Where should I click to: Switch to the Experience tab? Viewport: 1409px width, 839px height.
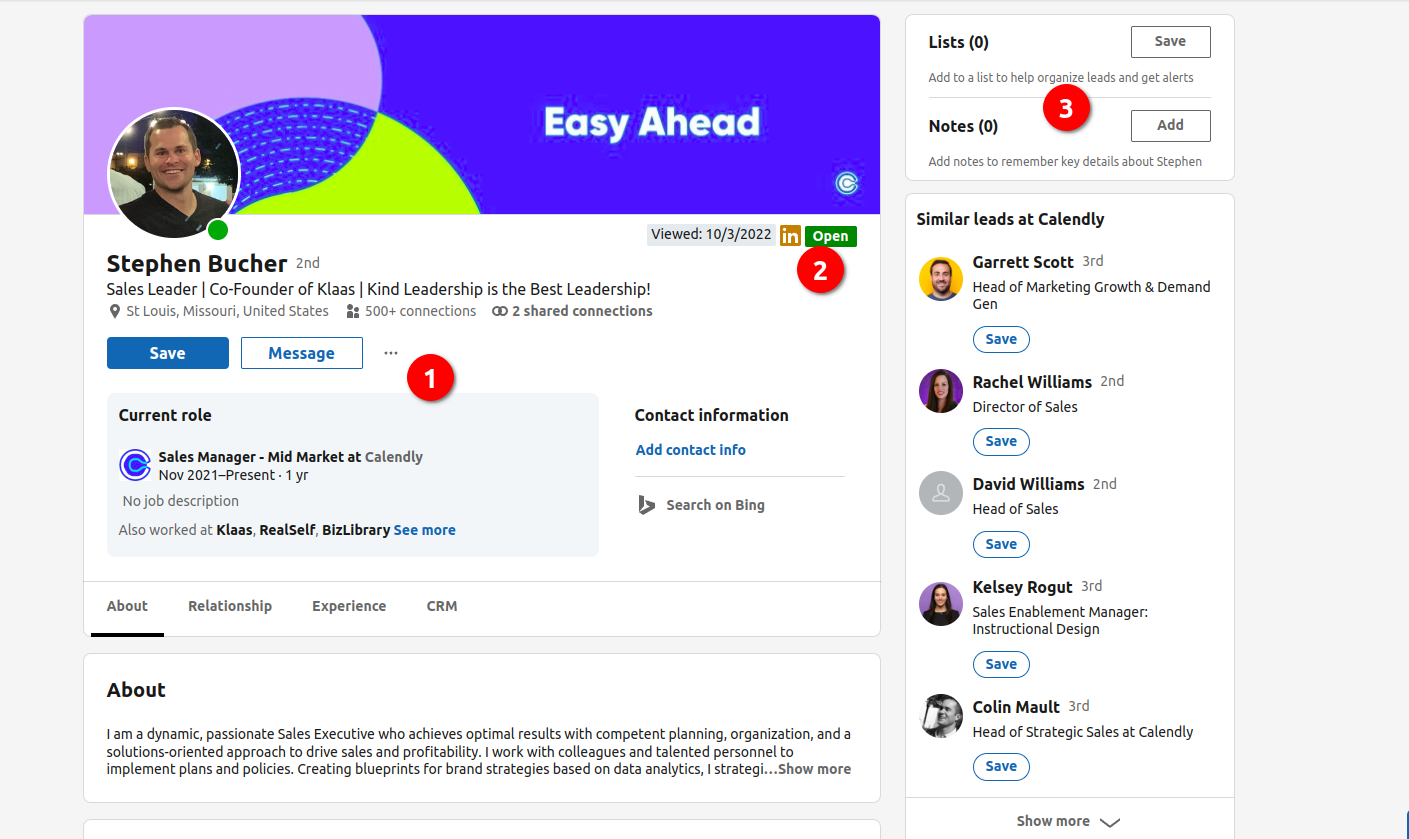tap(349, 606)
